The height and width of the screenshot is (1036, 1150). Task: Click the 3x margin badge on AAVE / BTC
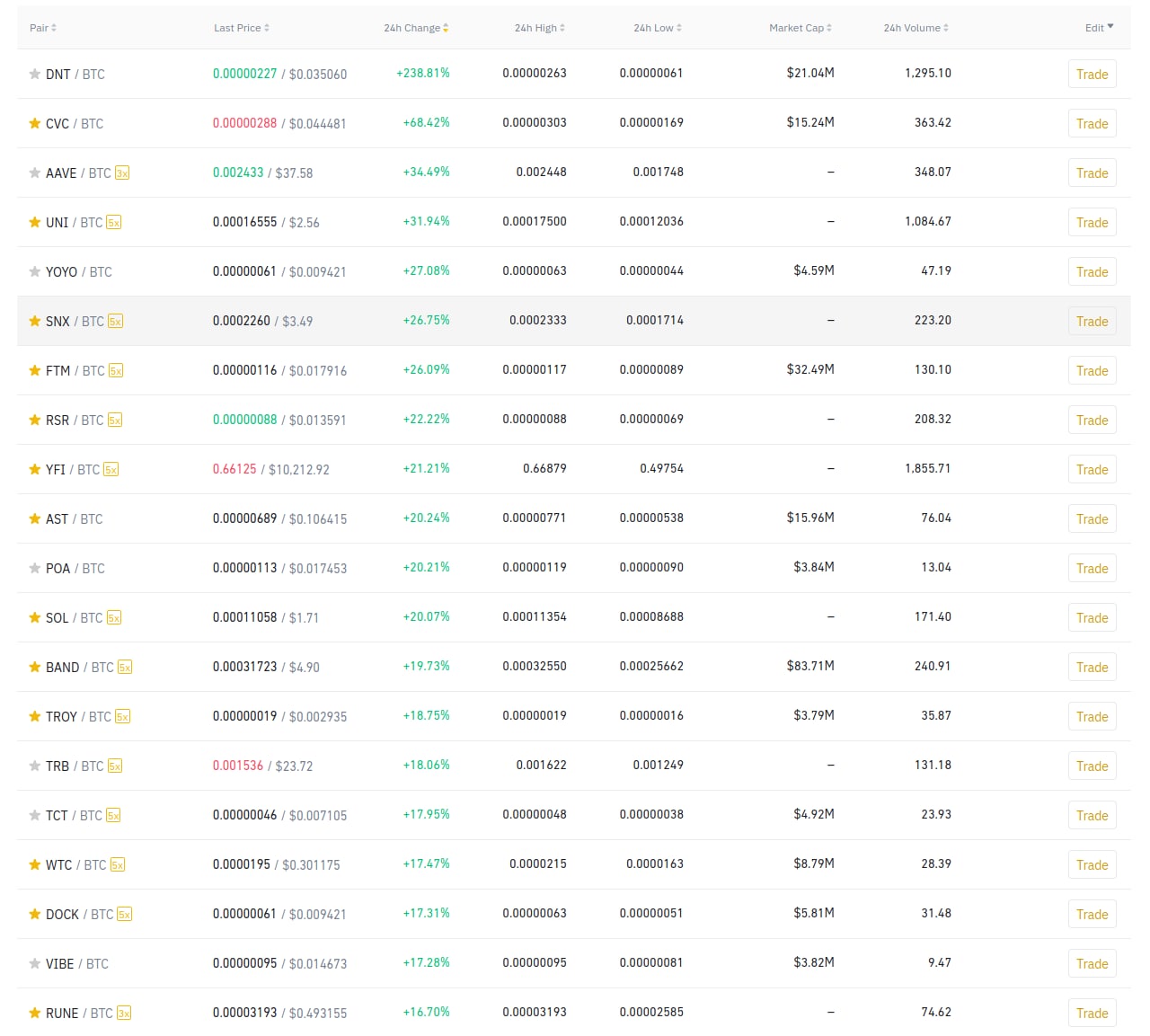tap(122, 173)
